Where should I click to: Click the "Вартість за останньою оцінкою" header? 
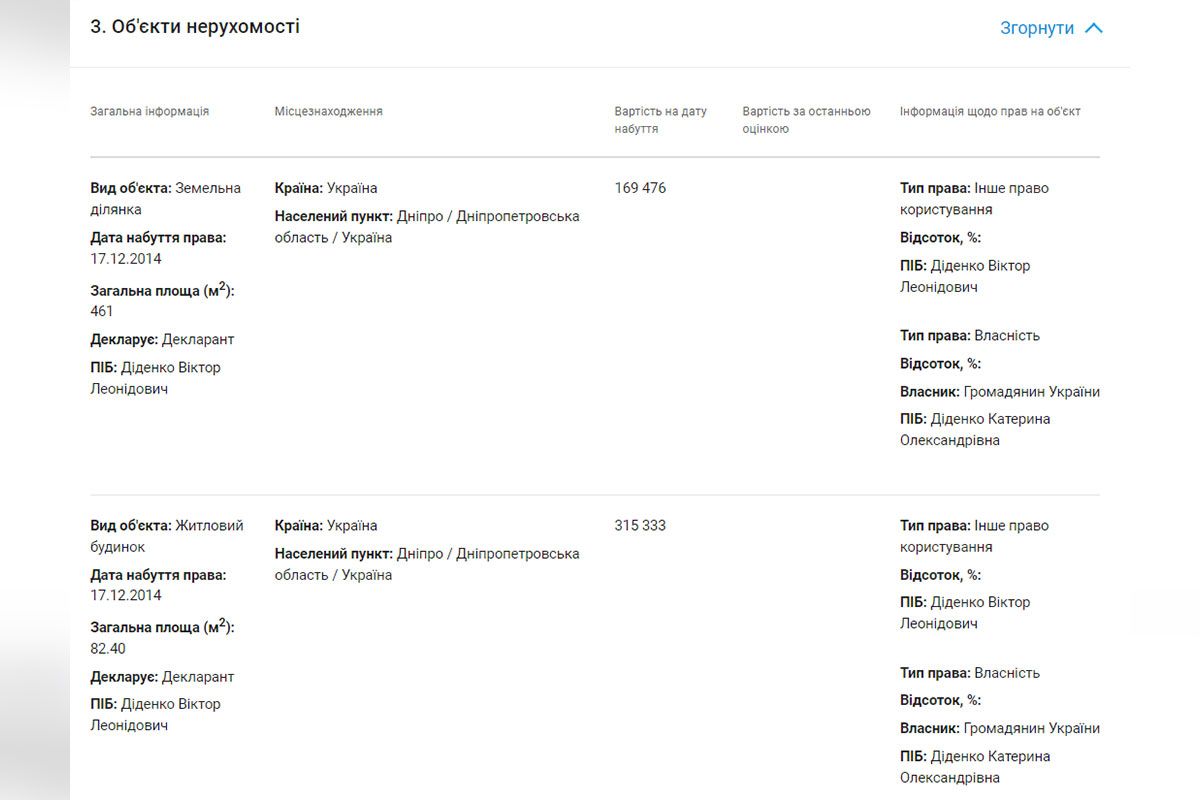806,120
